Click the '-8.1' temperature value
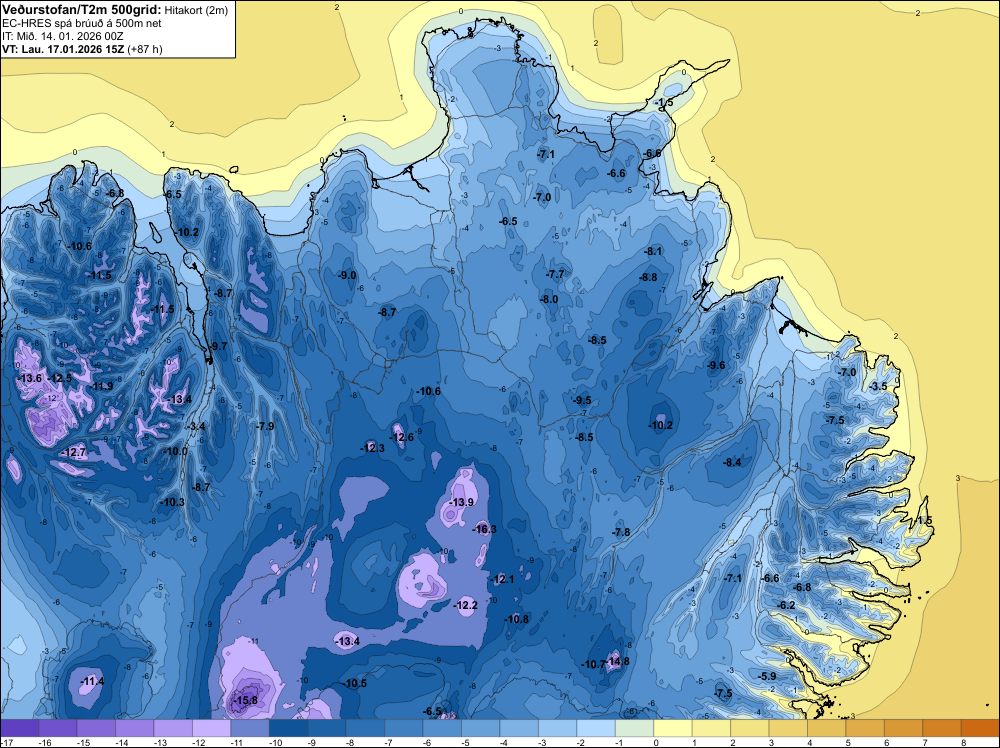Image resolution: width=1000 pixels, height=748 pixels. click(x=654, y=251)
